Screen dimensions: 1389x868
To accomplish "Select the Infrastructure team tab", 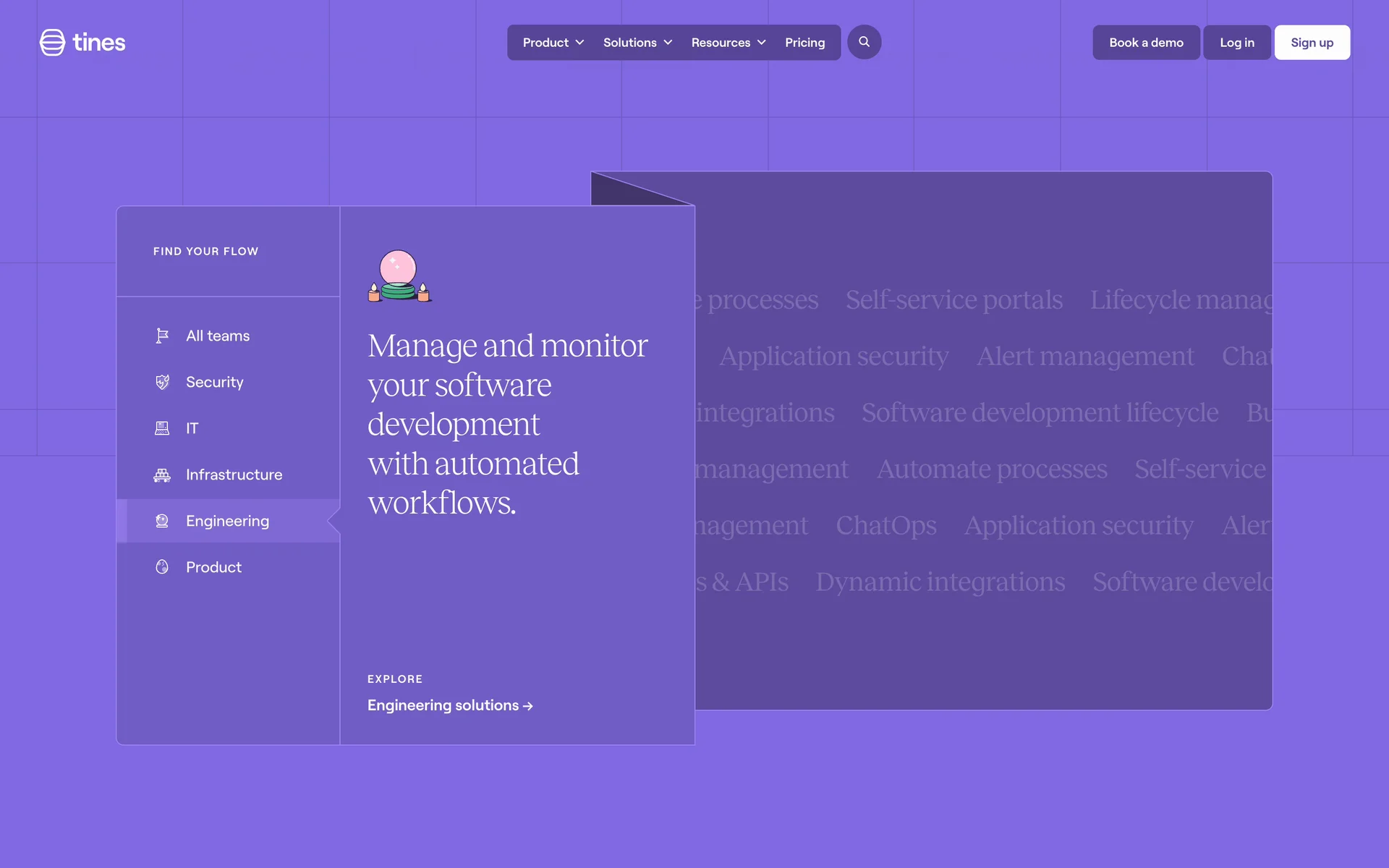I will pyautogui.click(x=234, y=475).
